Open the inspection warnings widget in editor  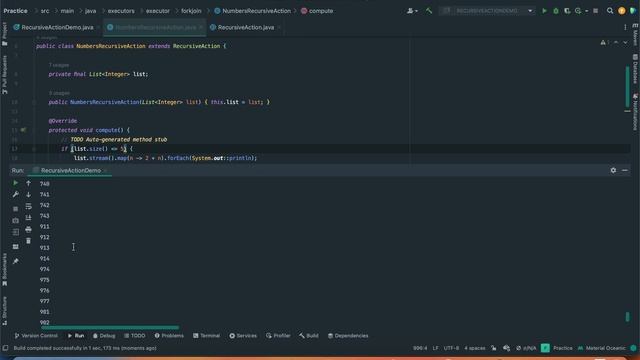coord(604,42)
